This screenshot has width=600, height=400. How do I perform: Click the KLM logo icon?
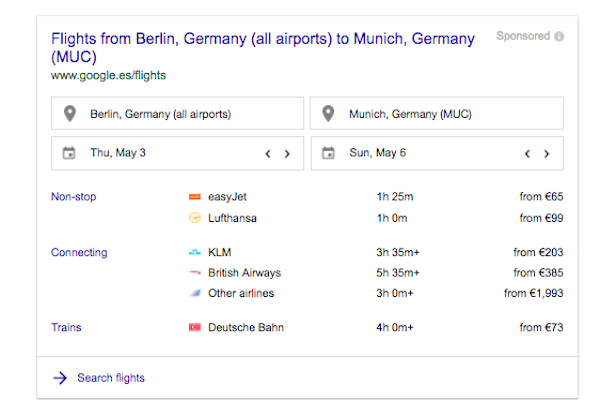[x=195, y=252]
